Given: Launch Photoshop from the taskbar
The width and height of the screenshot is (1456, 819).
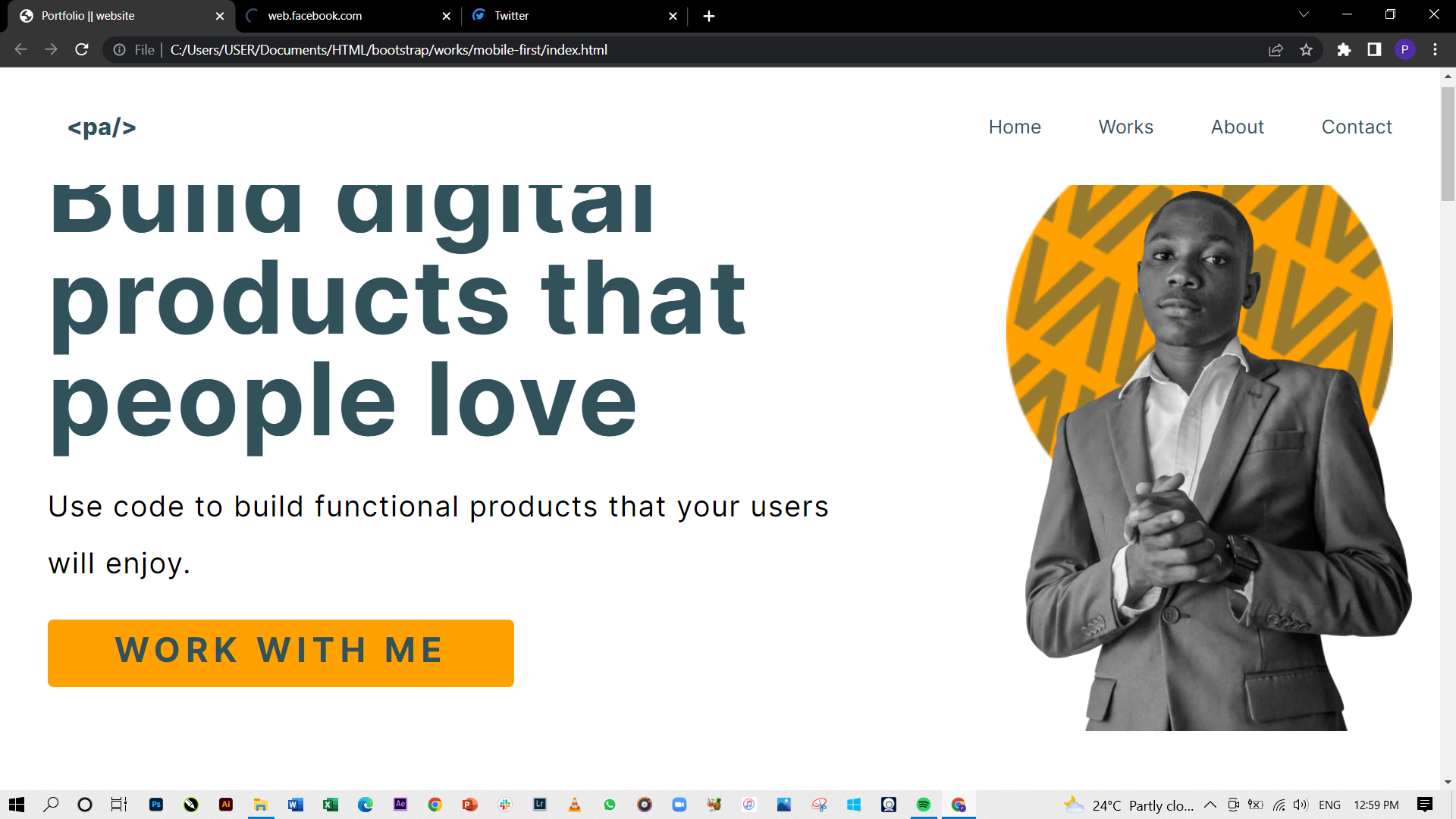Looking at the screenshot, I should pos(155,805).
